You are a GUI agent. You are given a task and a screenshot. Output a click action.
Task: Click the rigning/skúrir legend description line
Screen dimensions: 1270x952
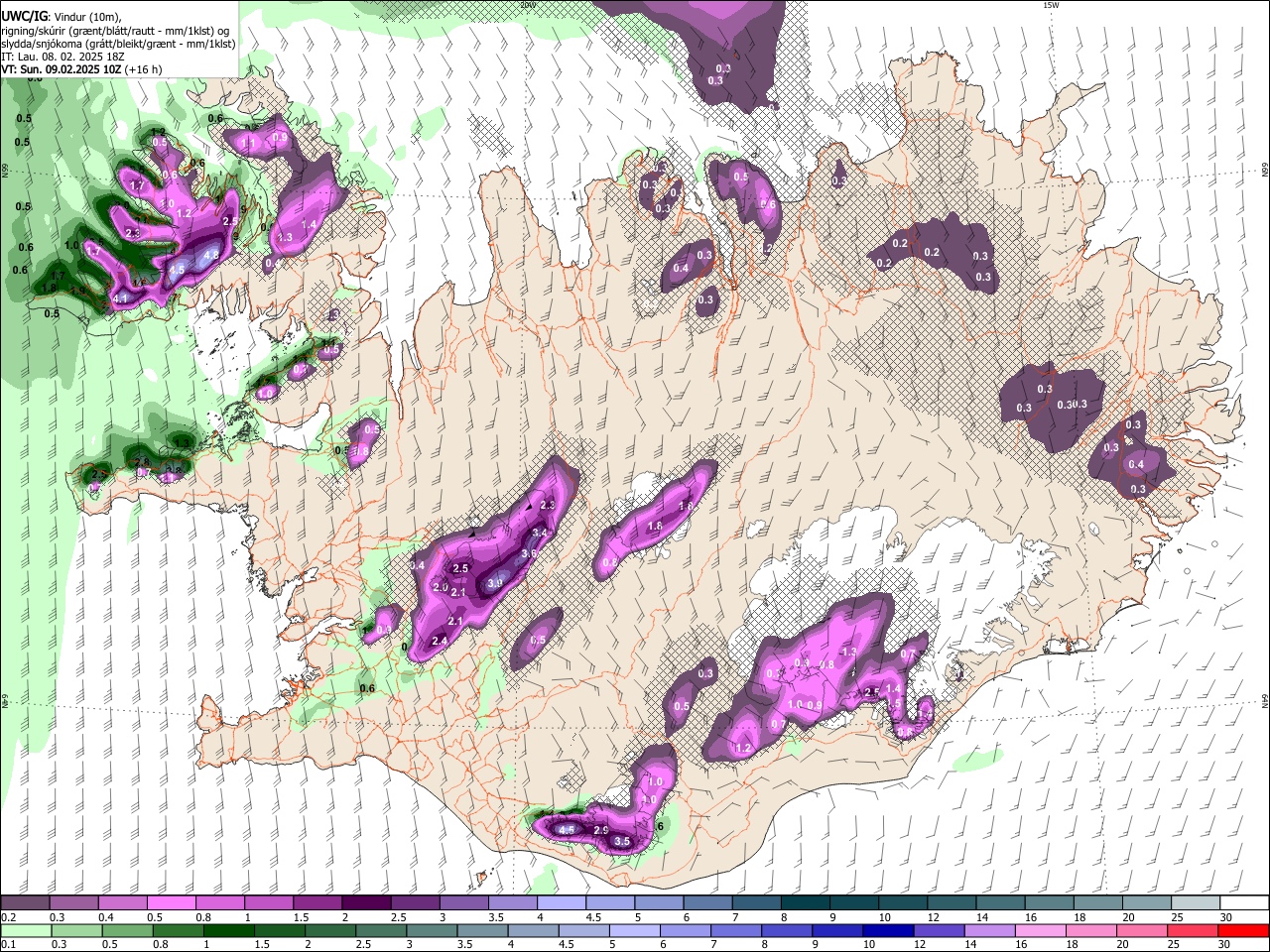(x=114, y=31)
